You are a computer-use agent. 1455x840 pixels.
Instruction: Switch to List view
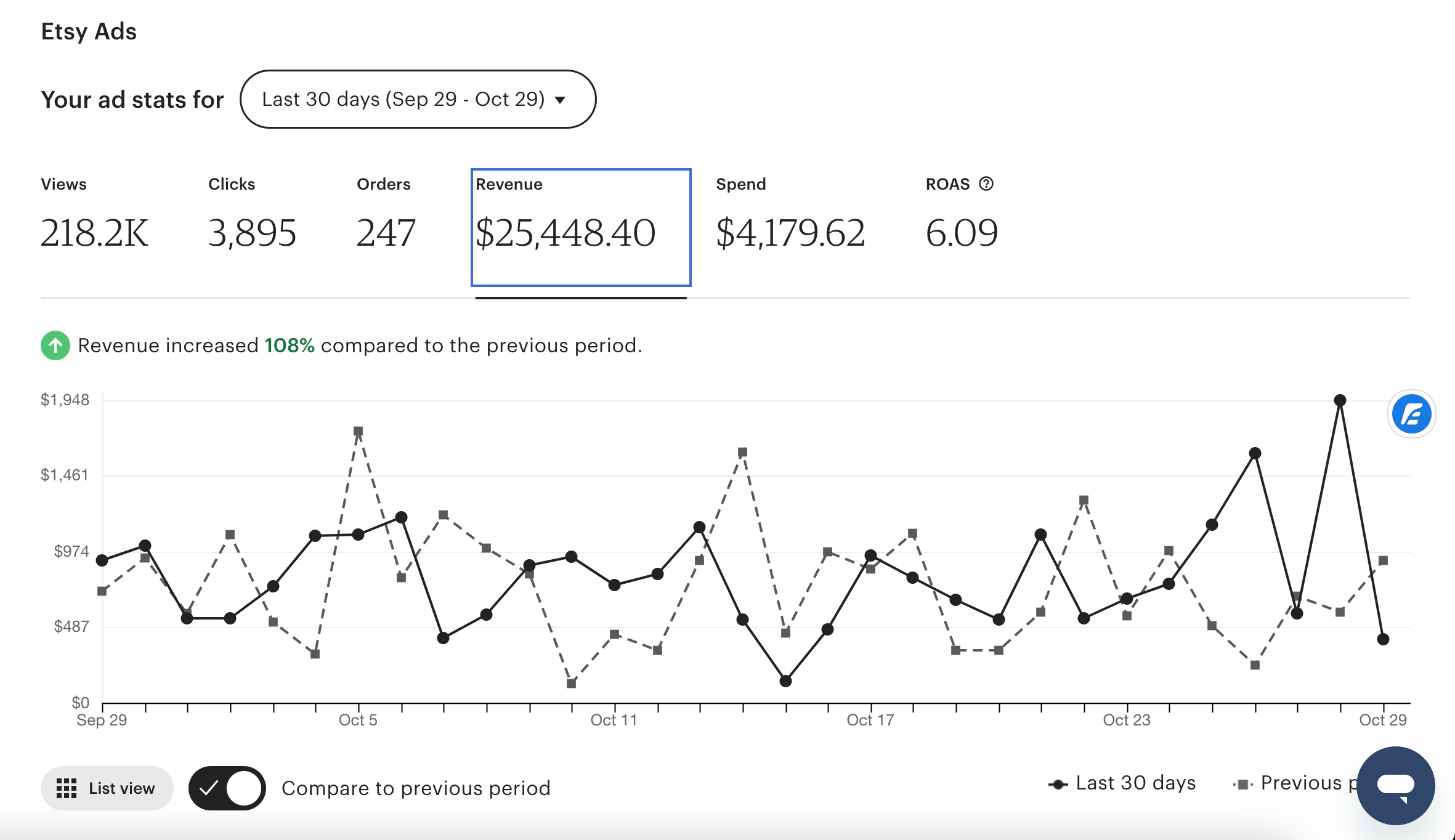coord(107,788)
